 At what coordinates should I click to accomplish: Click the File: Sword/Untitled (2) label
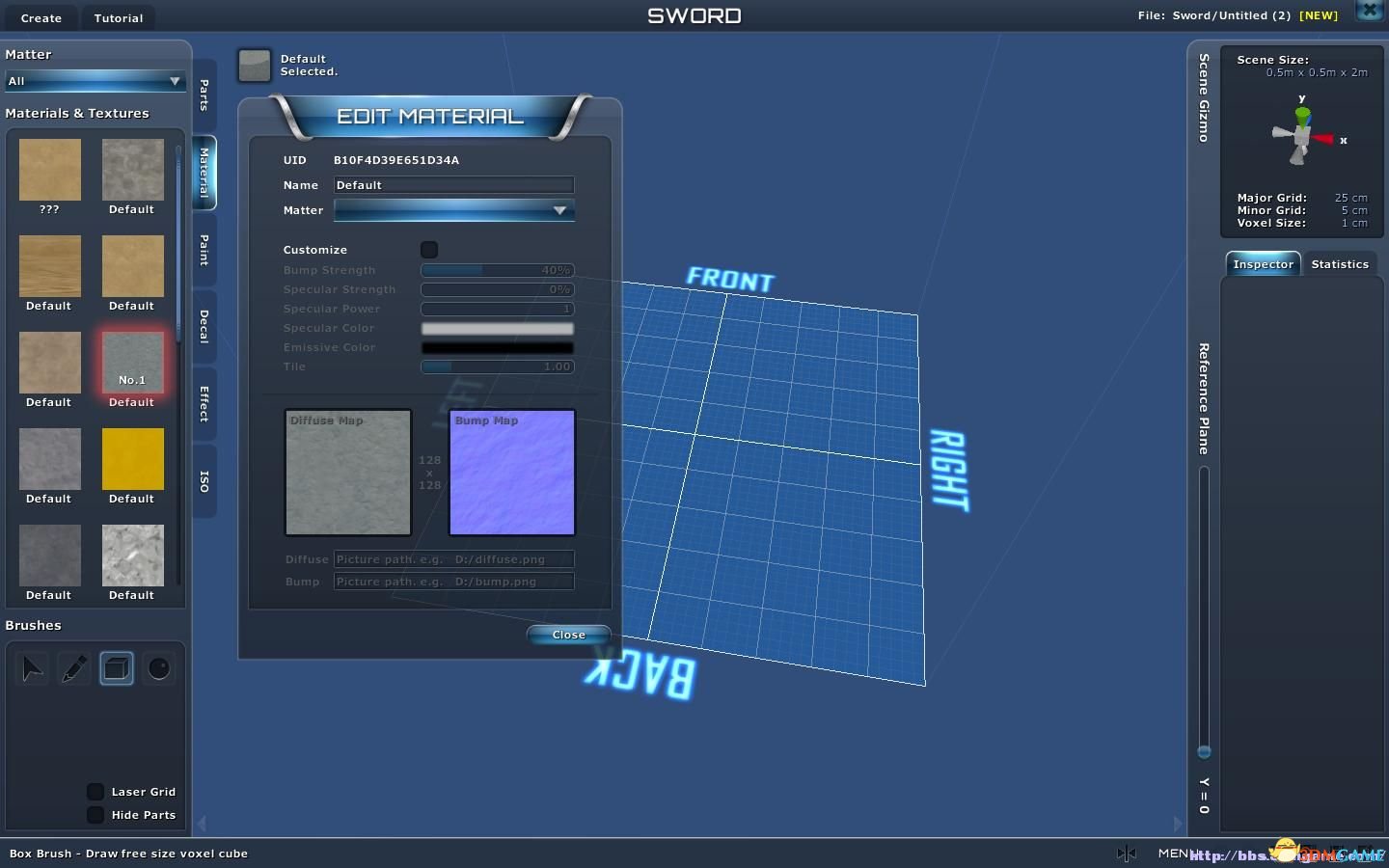click(x=1214, y=15)
